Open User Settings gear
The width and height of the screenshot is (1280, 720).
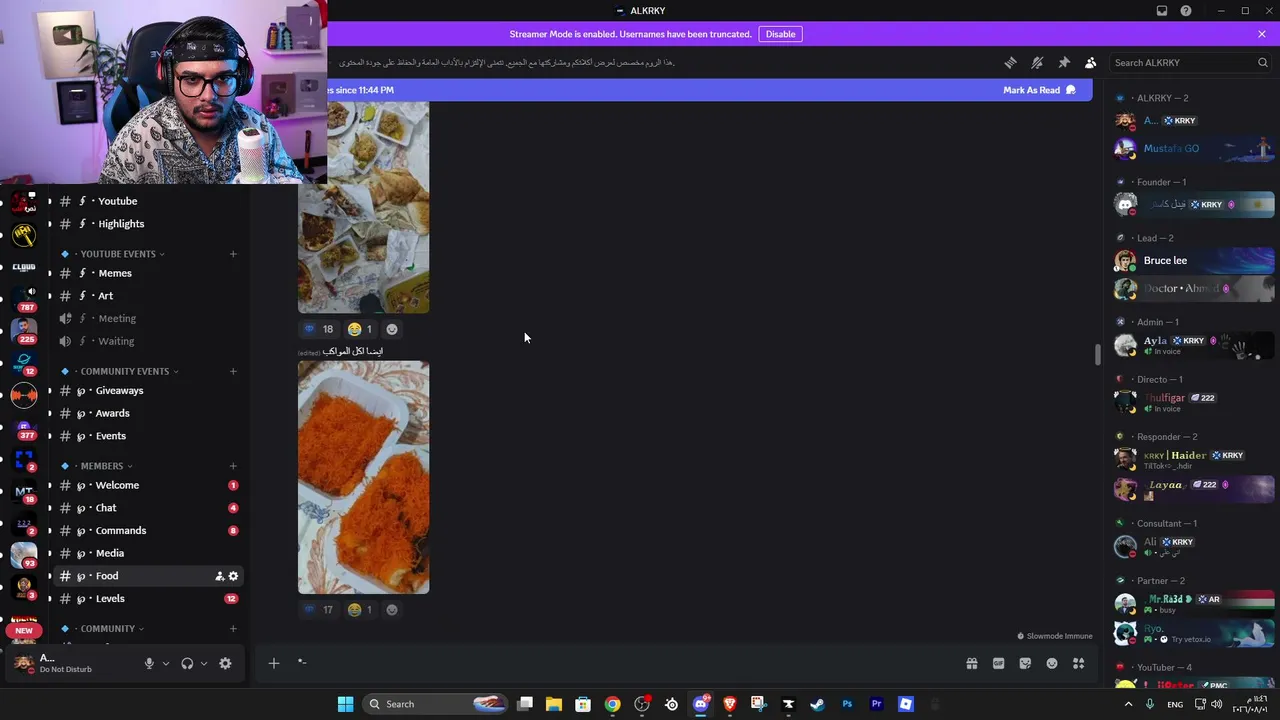(x=225, y=663)
